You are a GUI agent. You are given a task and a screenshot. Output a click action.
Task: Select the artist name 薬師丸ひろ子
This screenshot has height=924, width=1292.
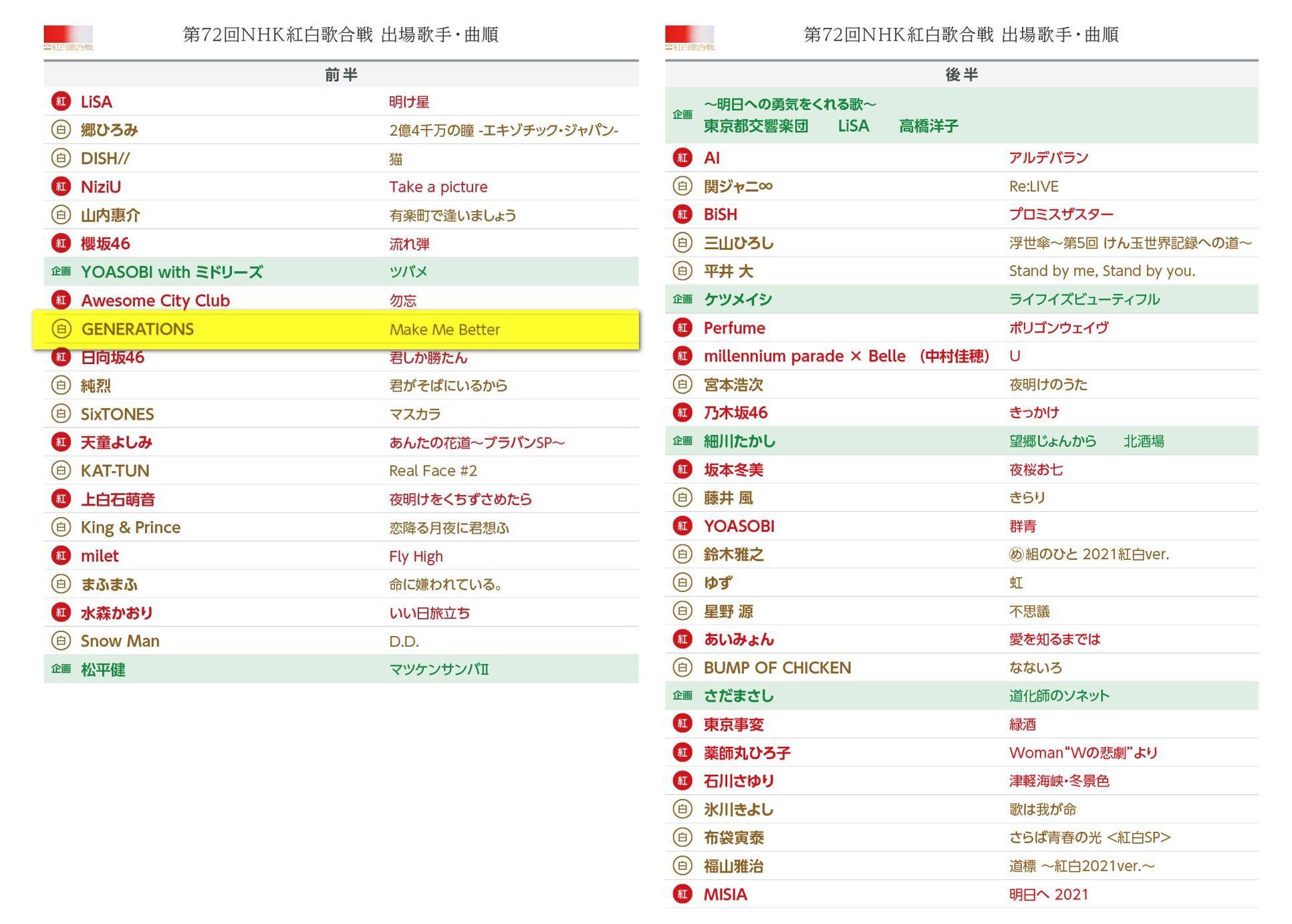coord(747,753)
